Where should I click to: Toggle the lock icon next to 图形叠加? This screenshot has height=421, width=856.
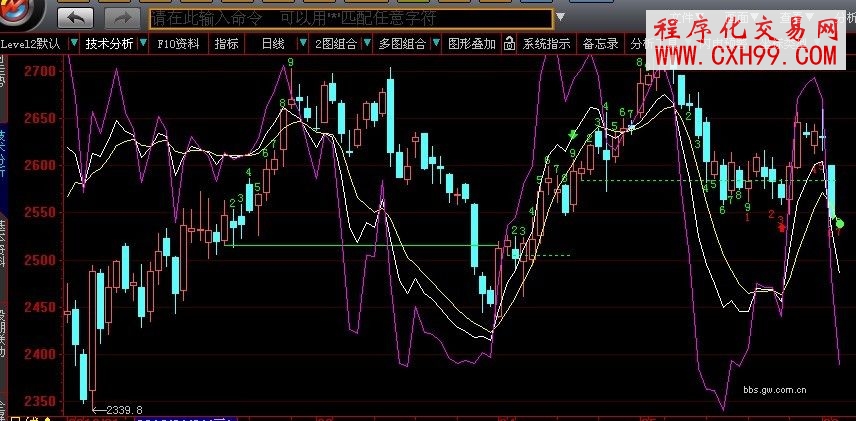point(509,44)
